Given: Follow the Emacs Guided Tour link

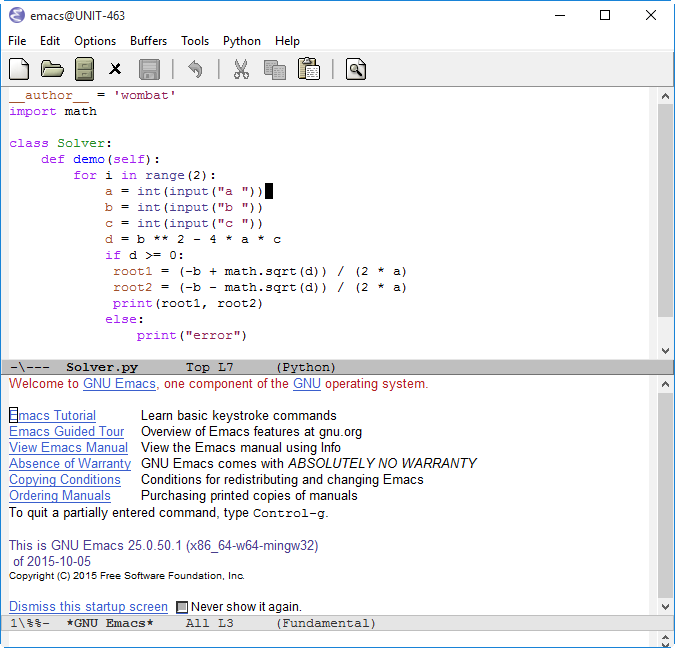Looking at the screenshot, I should tap(66, 432).
